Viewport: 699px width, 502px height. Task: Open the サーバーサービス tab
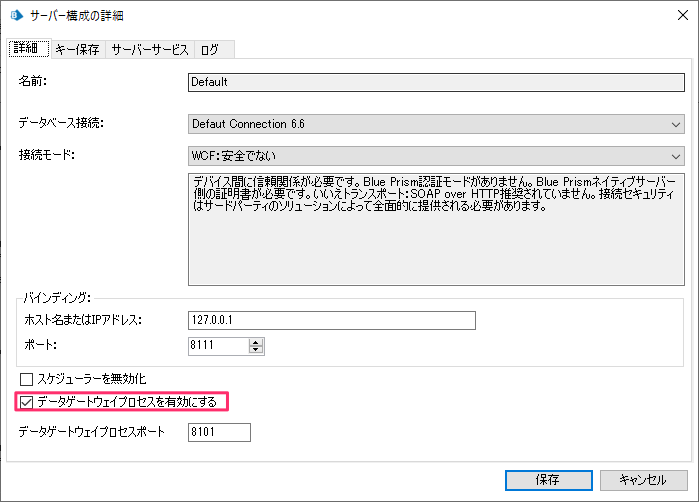coord(150,49)
